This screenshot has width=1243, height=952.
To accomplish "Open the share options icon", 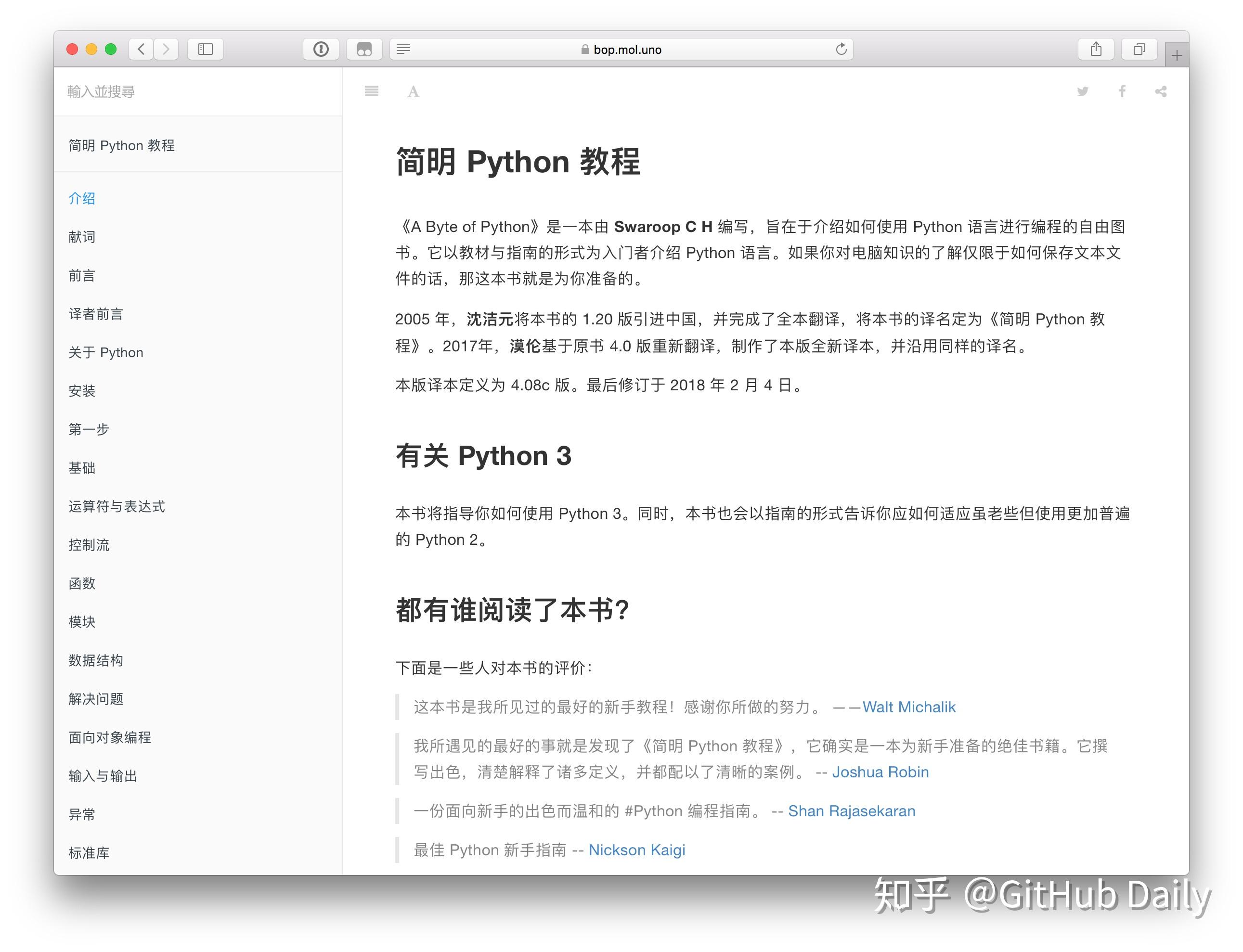I will [x=1160, y=91].
